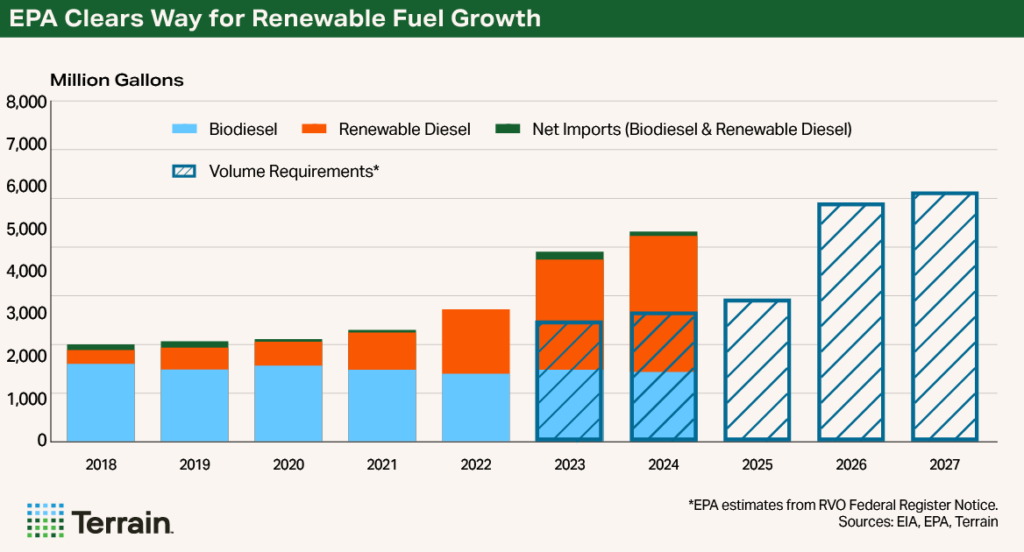This screenshot has width=1024, height=552.
Task: Click the 'Volume Requirements*' legend label
Action: coord(294,171)
